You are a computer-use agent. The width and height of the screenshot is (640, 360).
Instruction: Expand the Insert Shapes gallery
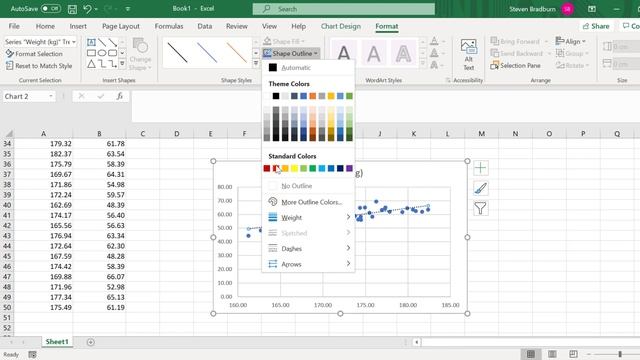click(x=122, y=64)
